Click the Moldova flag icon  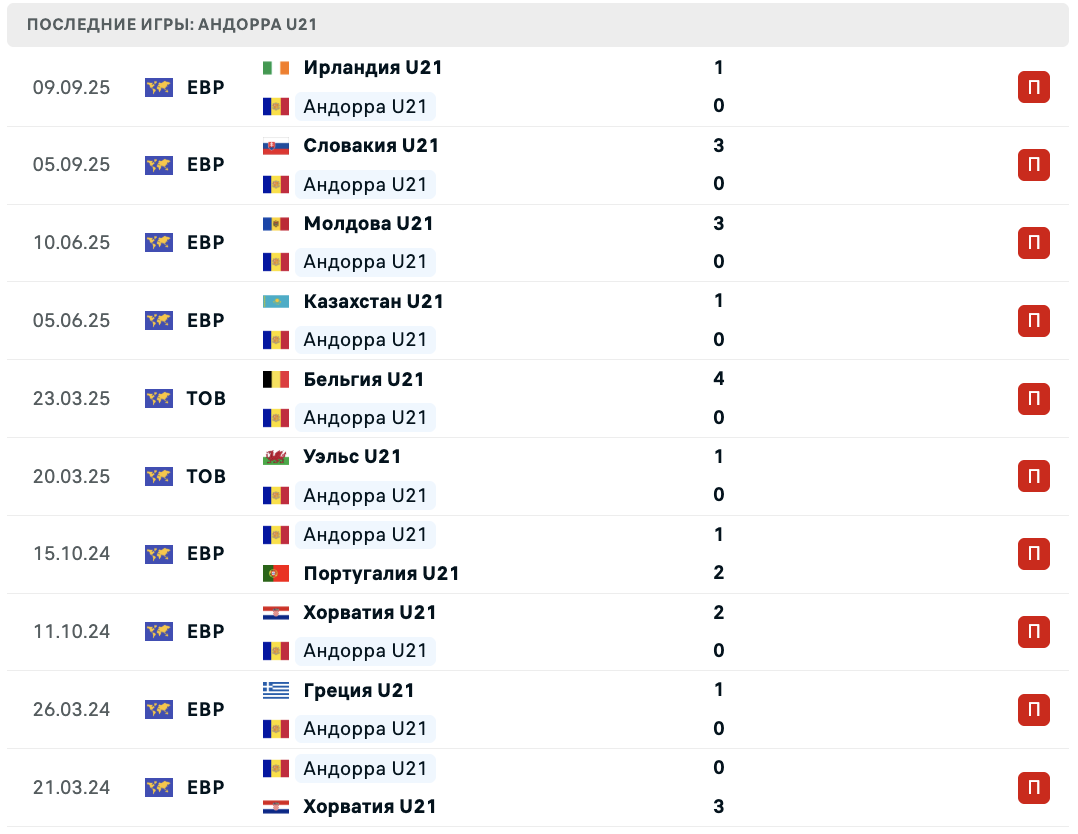pyautogui.click(x=275, y=224)
